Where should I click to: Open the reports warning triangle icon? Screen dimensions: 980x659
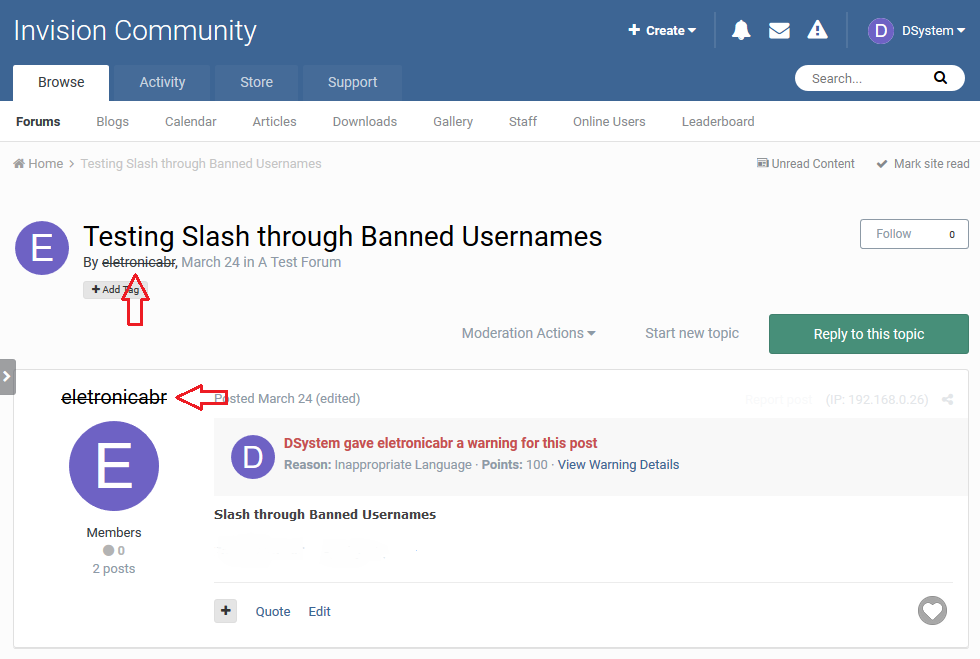[x=818, y=30]
